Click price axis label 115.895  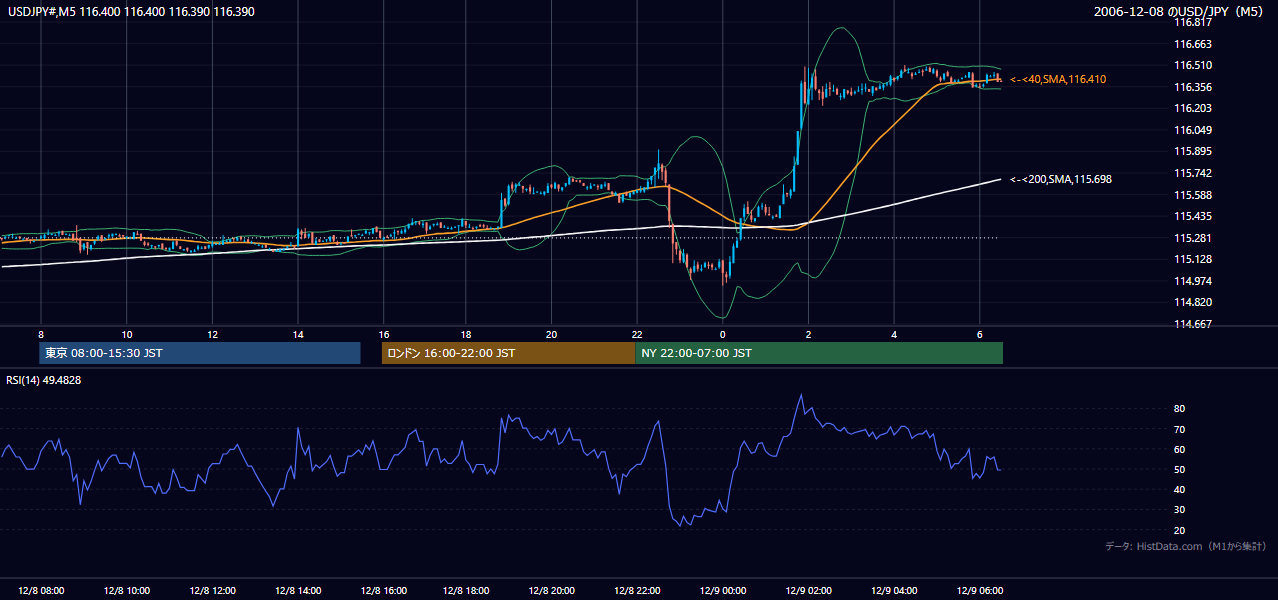1193,151
